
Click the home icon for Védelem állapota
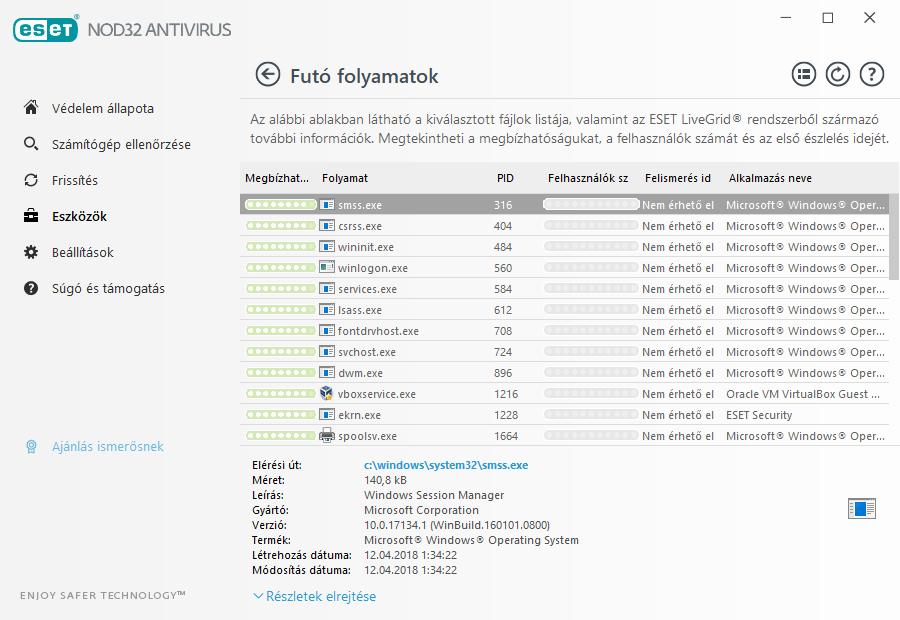(x=31, y=107)
